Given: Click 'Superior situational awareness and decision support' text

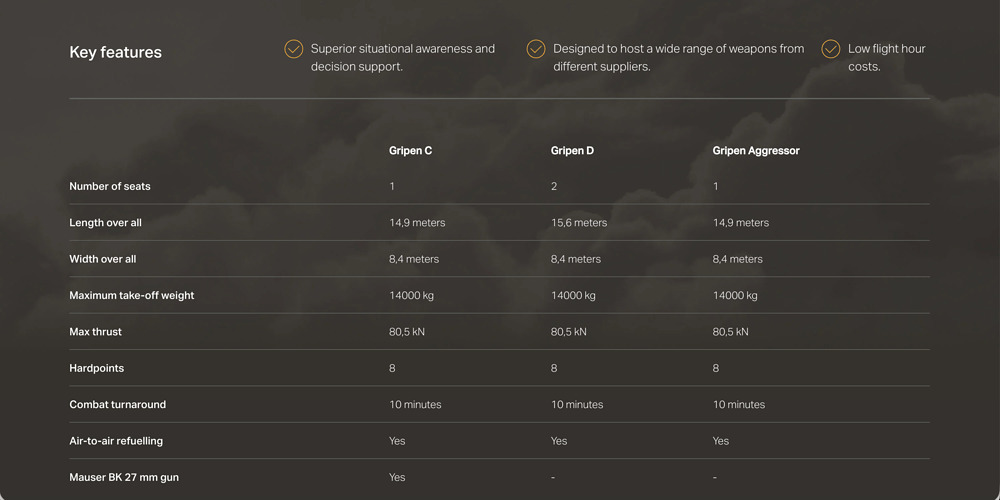Looking at the screenshot, I should (x=402, y=57).
